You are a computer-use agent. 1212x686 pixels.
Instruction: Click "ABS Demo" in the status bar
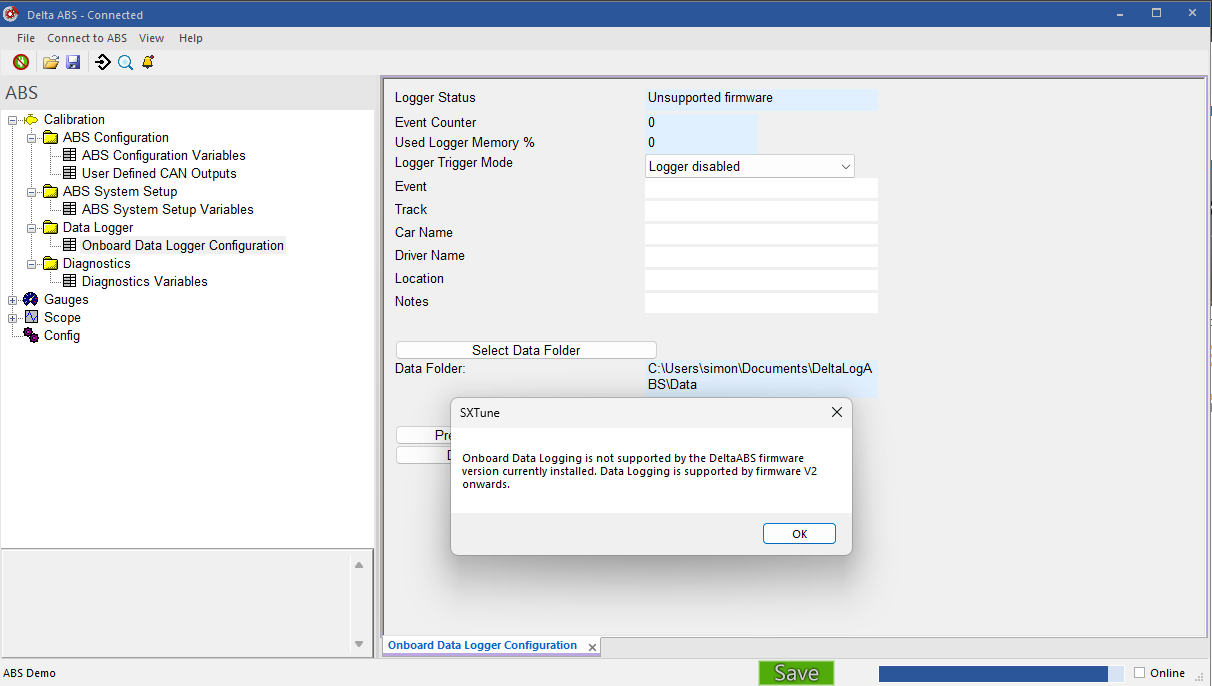click(30, 674)
